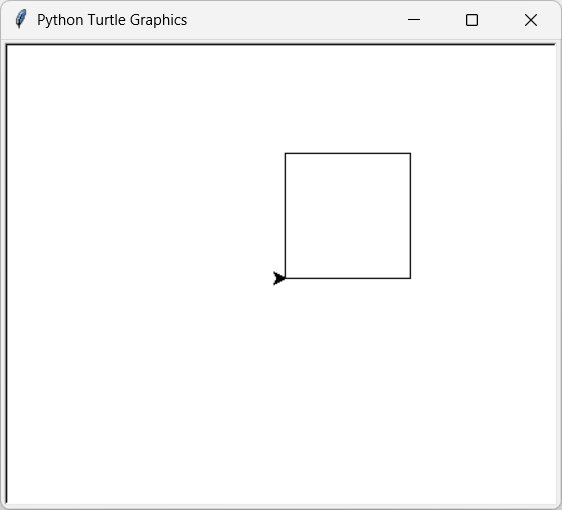Click the "Python Turtle Graphics" title text
This screenshot has height=510, width=562.
point(112,20)
